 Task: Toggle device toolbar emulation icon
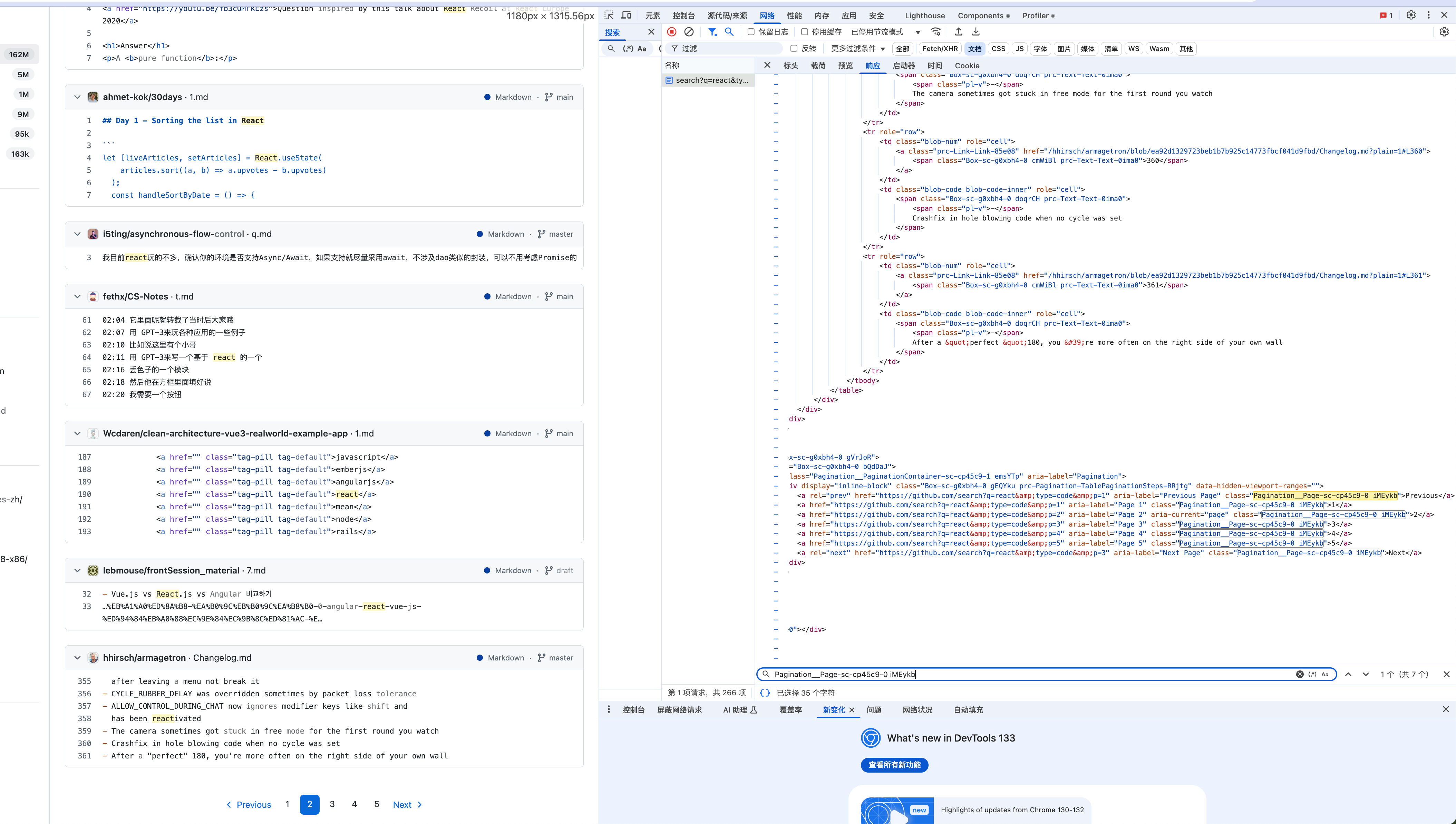click(626, 15)
